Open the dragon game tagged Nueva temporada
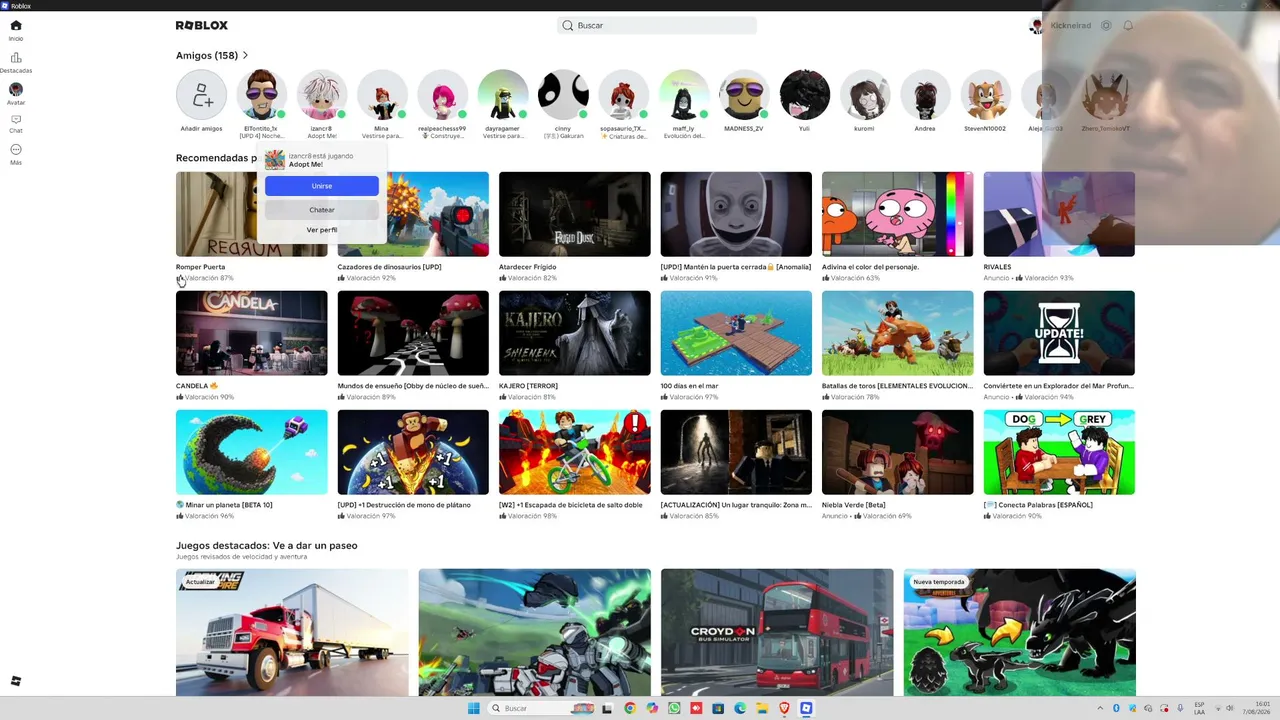This screenshot has height=720, width=1280. [1019, 632]
